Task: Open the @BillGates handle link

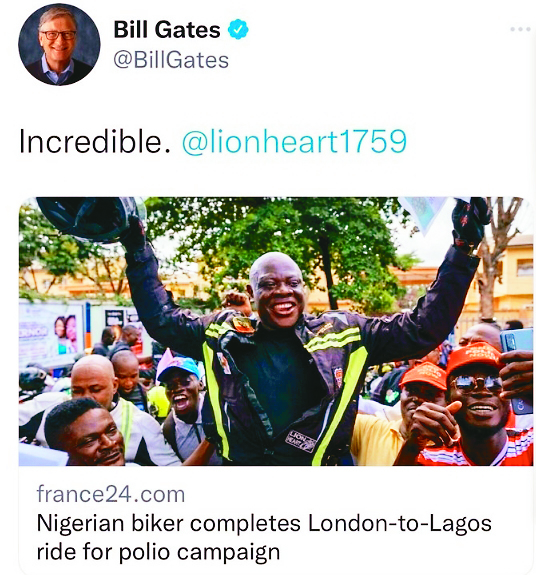Action: pyautogui.click(x=171, y=60)
